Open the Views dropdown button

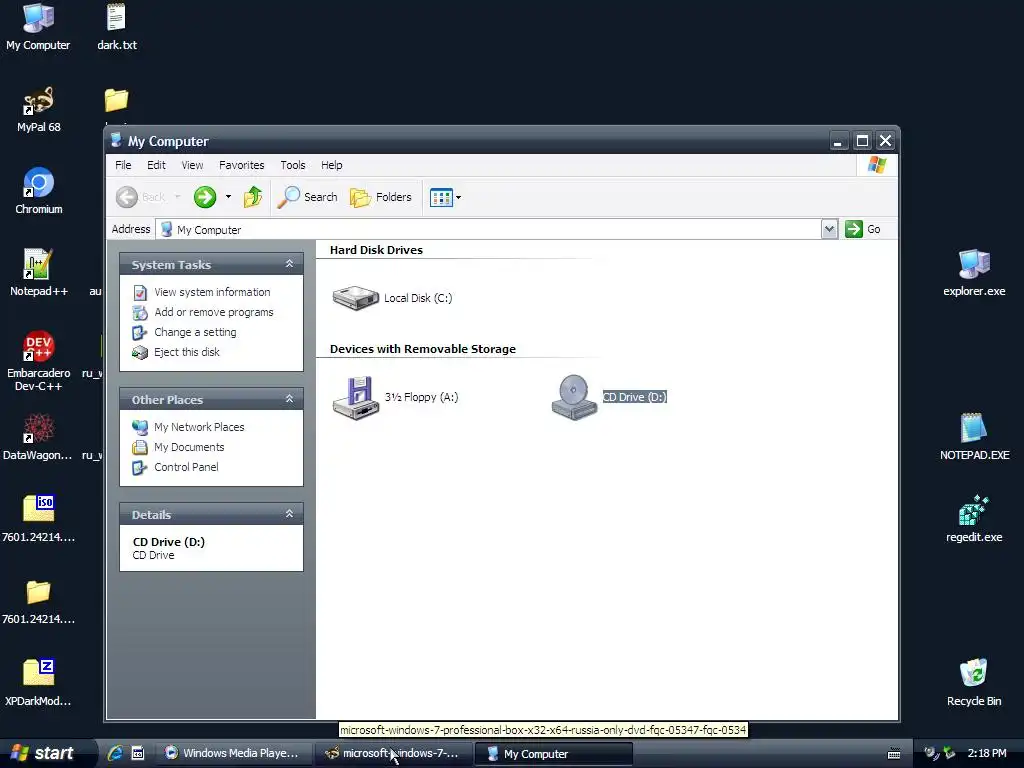(x=445, y=197)
